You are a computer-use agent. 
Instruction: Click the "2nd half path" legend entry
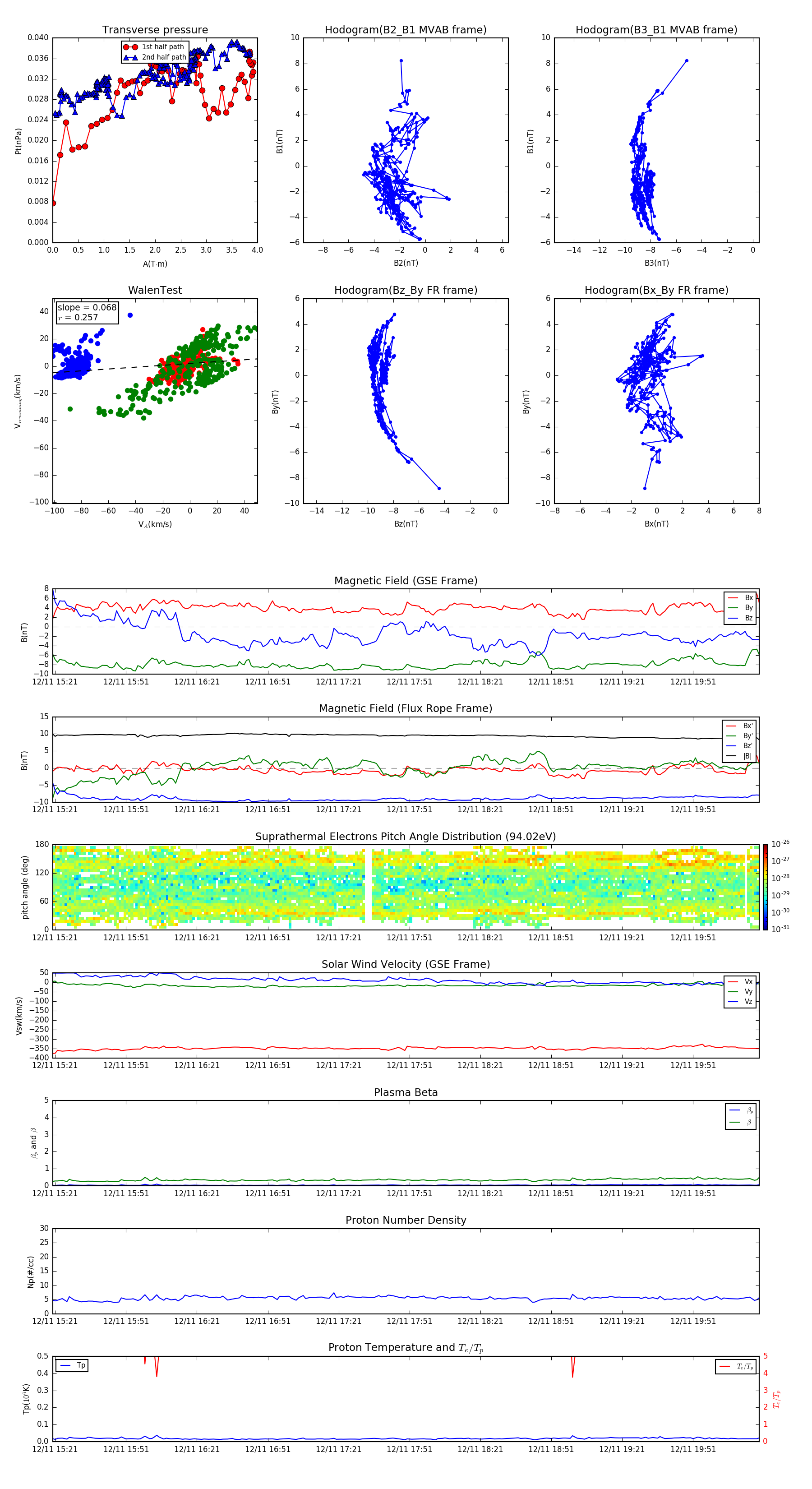[x=155, y=57]
